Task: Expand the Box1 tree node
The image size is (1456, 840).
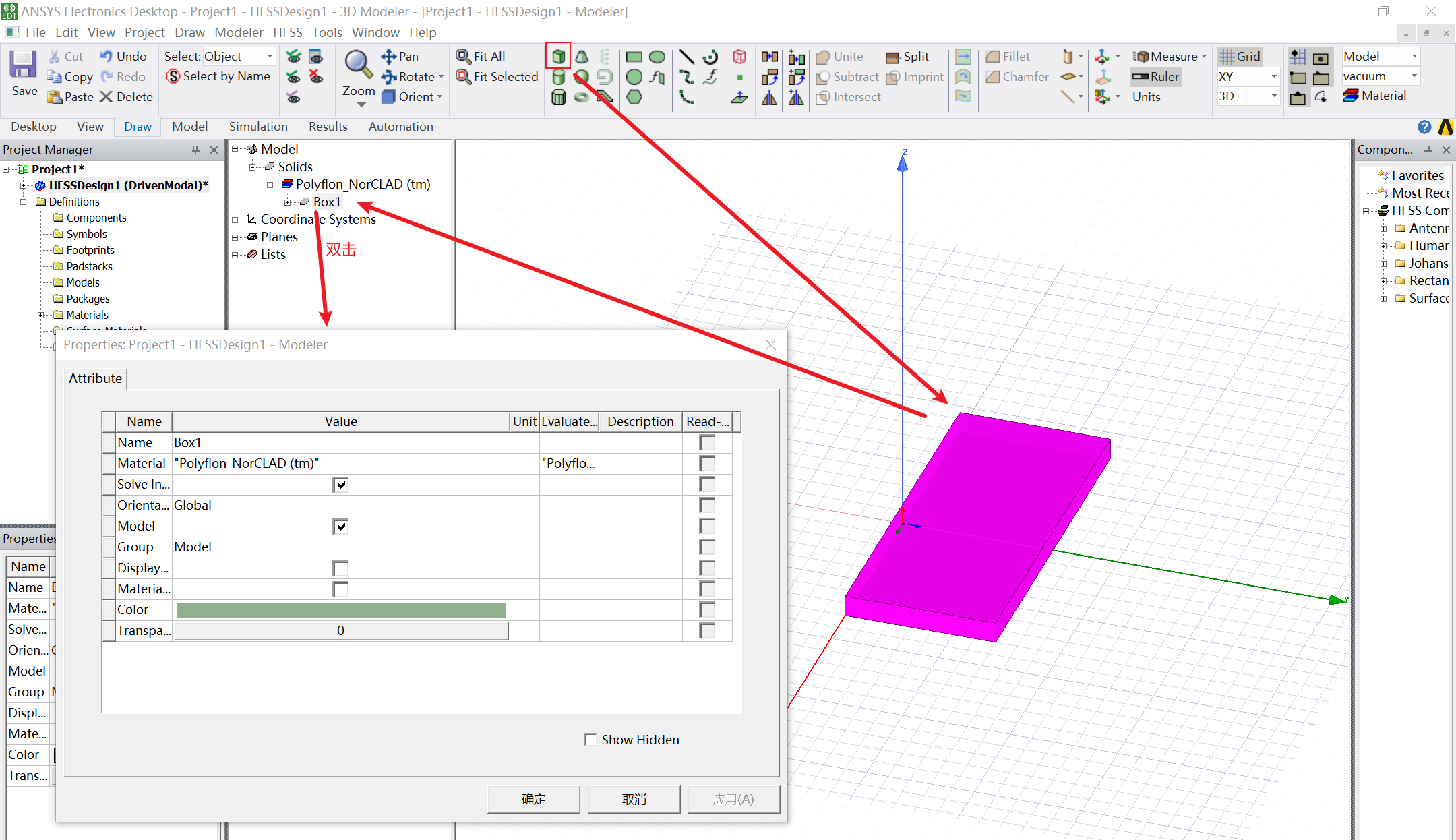Action: click(x=288, y=202)
